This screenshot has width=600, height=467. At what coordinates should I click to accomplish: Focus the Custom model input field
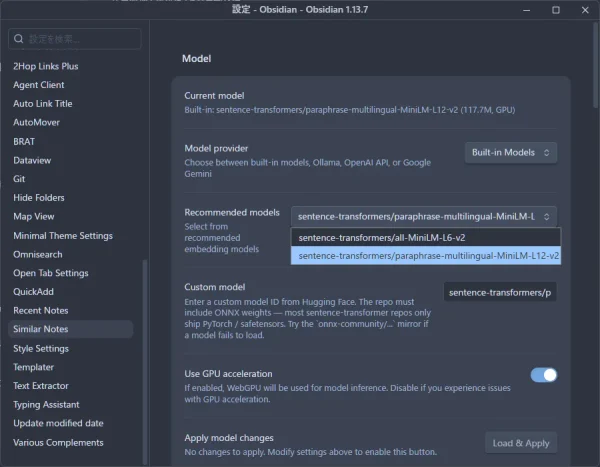(x=500, y=293)
